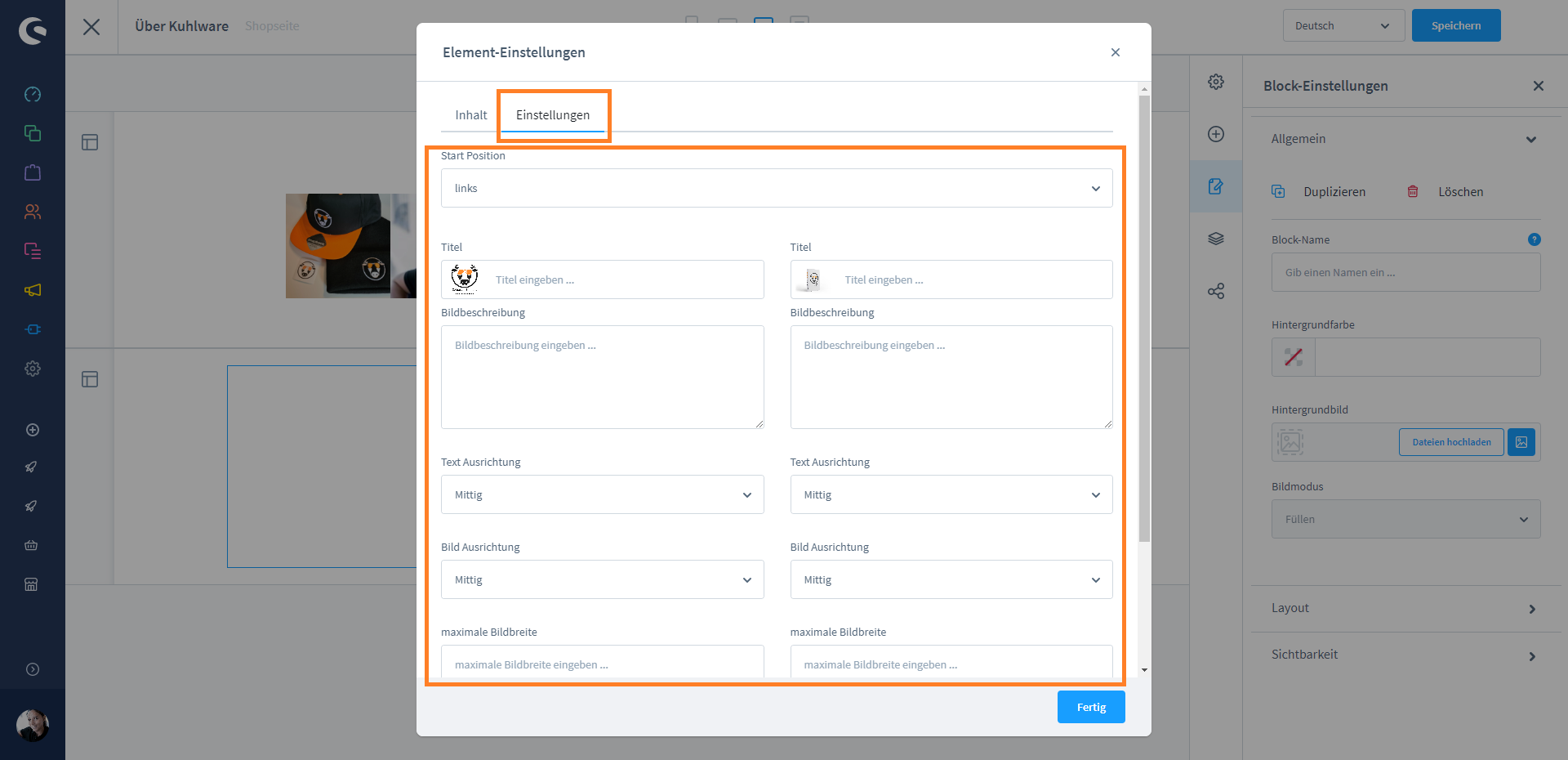This screenshot has width=1568, height=760.
Task: Open the Hintergrundfarbe color picker swatch
Action: click(1294, 357)
